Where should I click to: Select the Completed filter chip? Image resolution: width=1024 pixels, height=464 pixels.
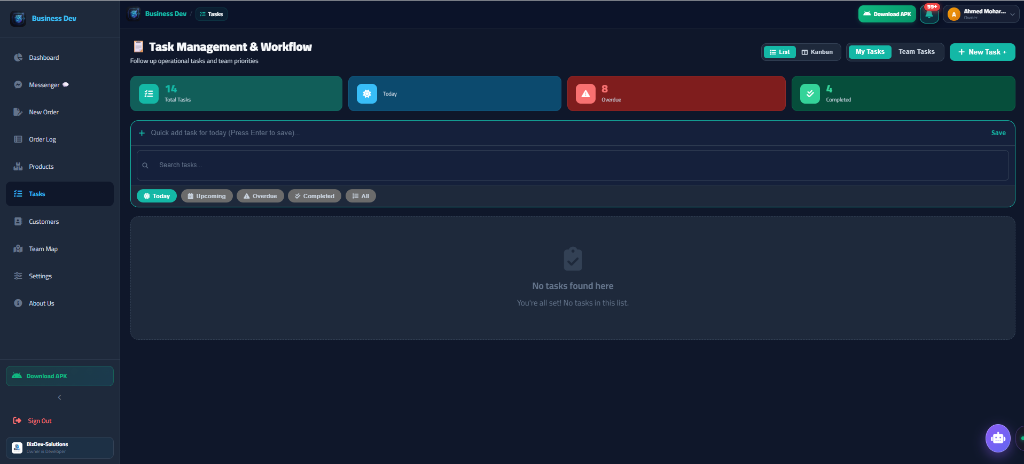tap(314, 196)
